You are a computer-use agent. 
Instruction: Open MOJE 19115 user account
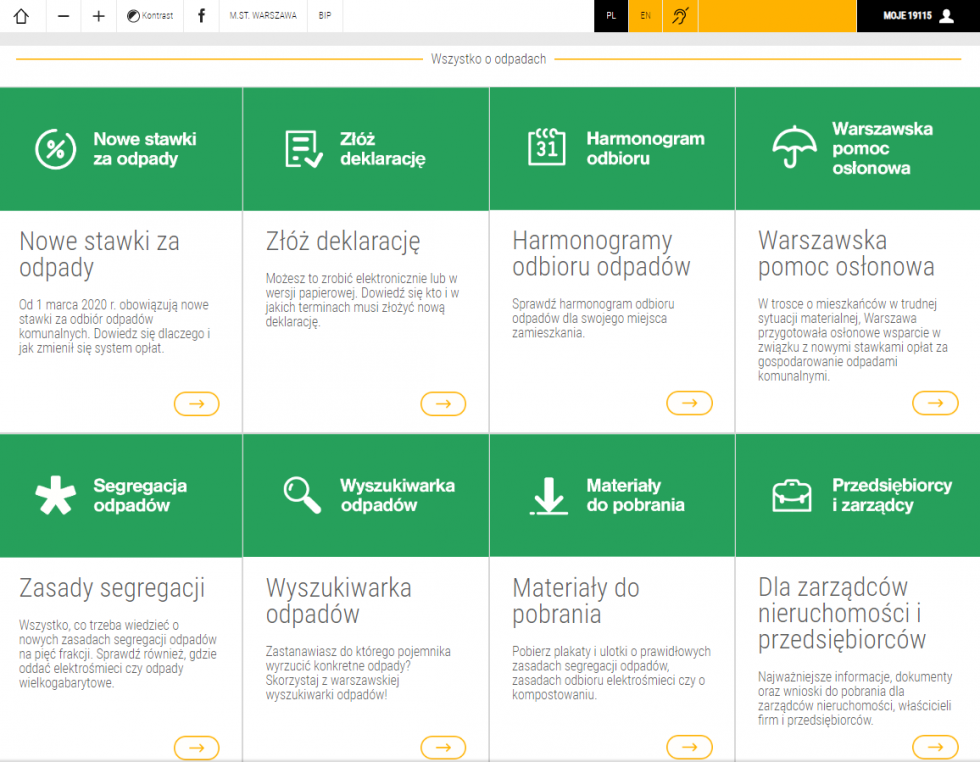coord(918,16)
